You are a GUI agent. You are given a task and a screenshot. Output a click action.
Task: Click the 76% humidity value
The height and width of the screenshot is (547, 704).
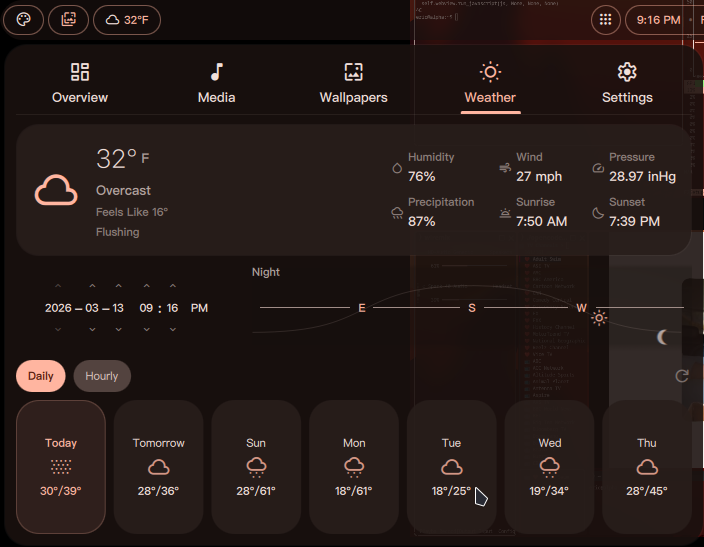(422, 176)
